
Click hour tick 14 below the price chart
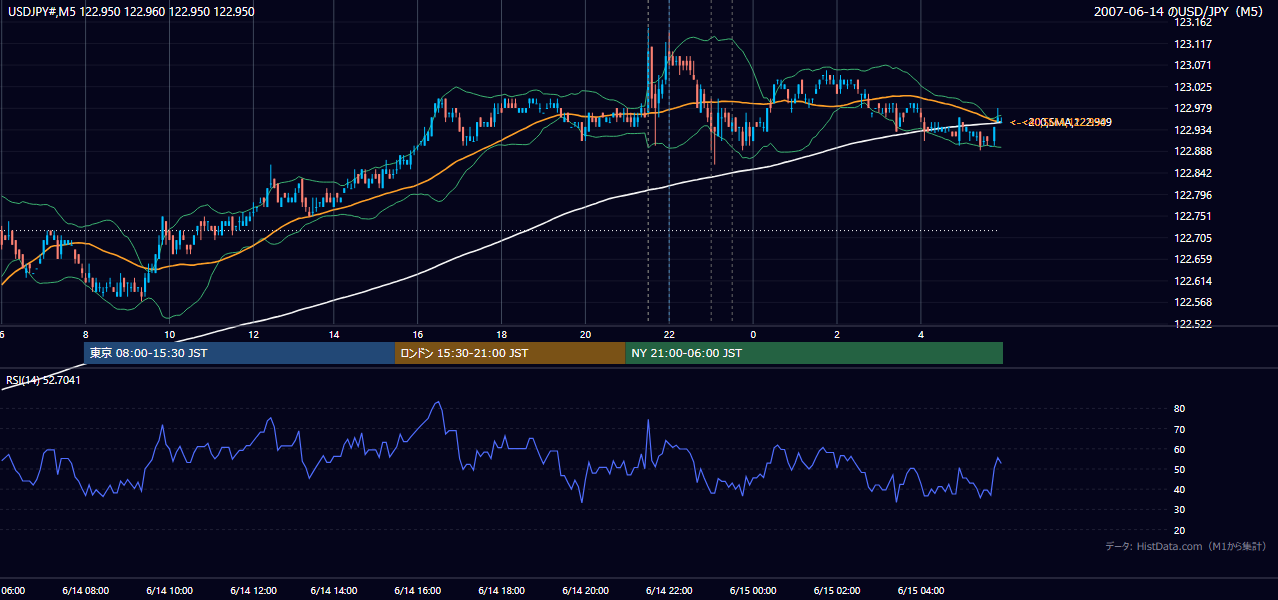[336, 335]
